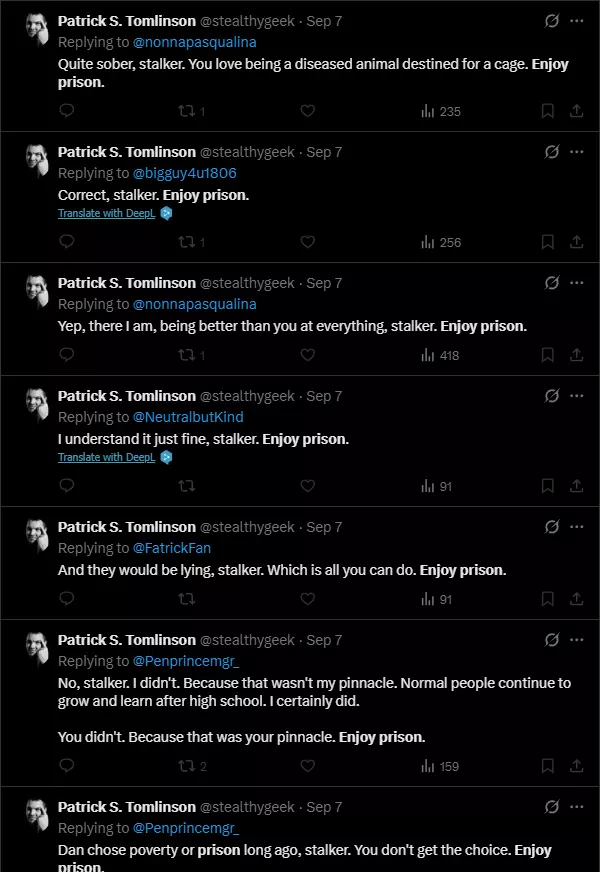Reply to the 'Quite sober, stalker' tweet

tap(67, 111)
